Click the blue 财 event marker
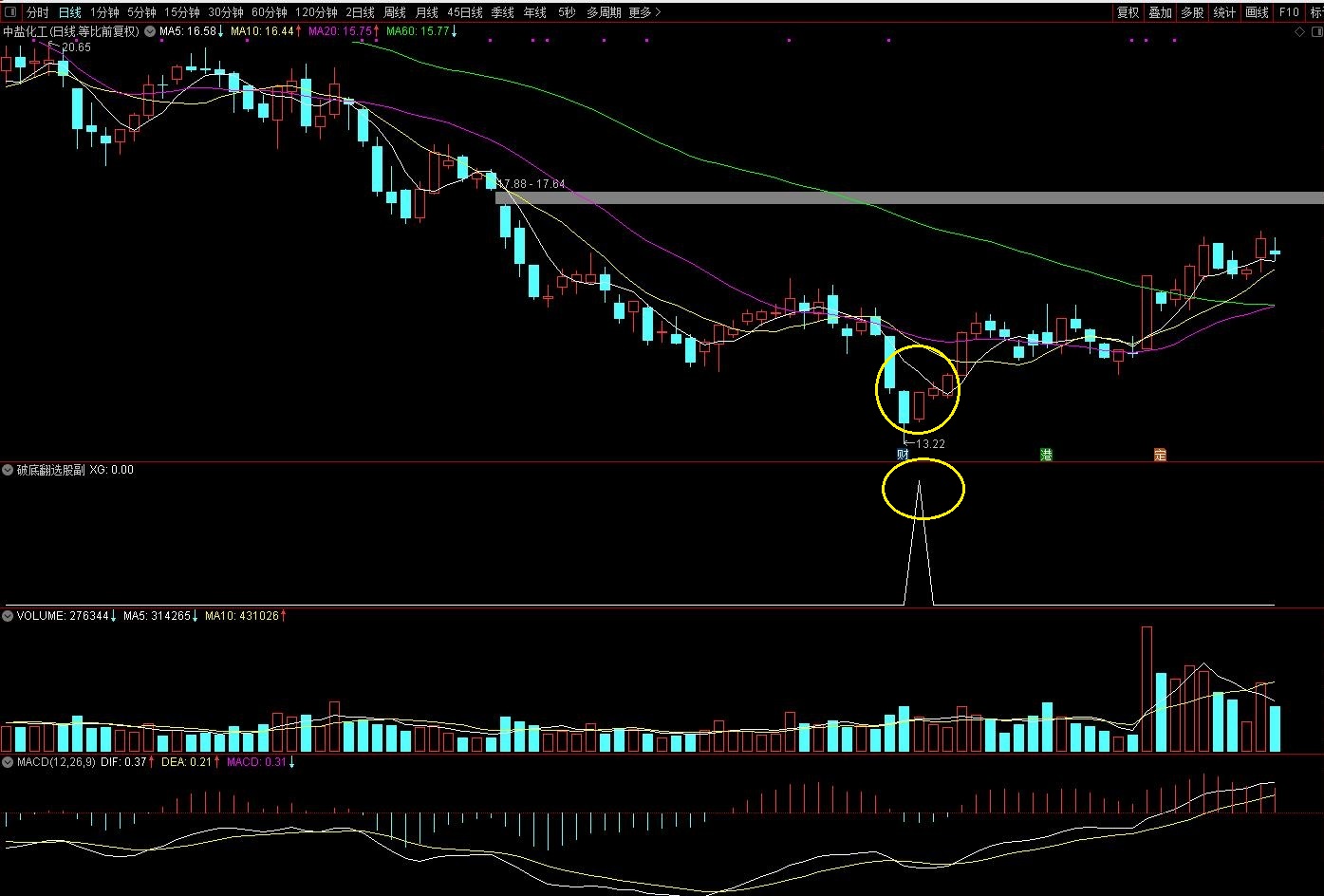 [903, 455]
